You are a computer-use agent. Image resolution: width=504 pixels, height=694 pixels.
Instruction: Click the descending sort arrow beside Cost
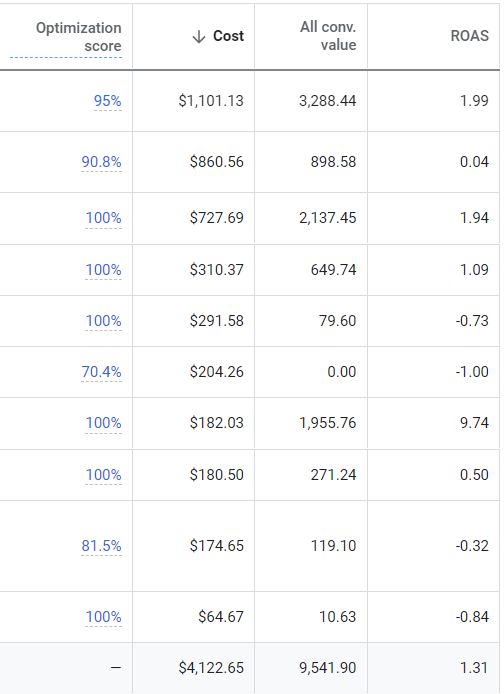199,36
